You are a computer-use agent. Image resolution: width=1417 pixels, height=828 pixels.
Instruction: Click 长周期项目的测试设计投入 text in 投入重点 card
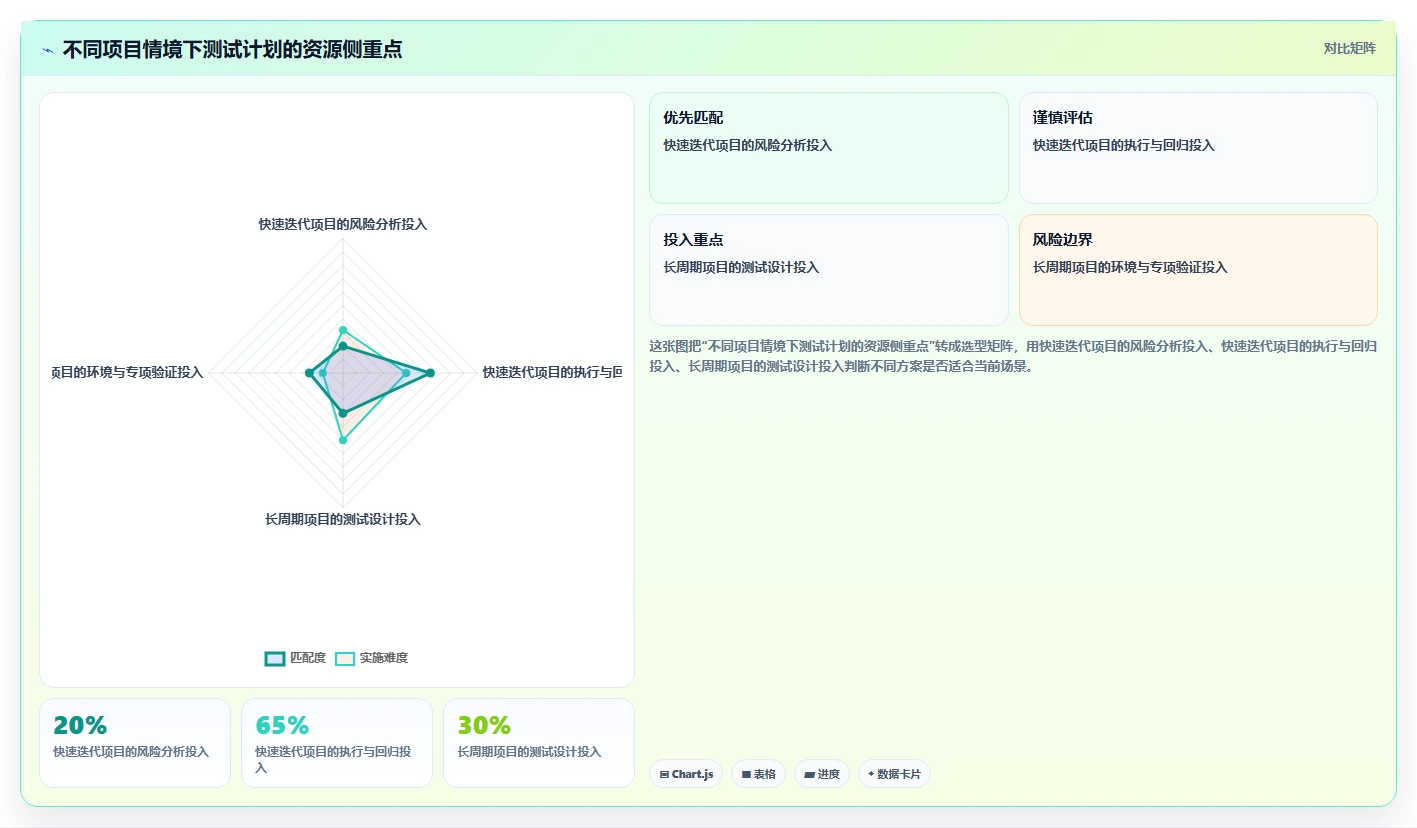pos(741,267)
